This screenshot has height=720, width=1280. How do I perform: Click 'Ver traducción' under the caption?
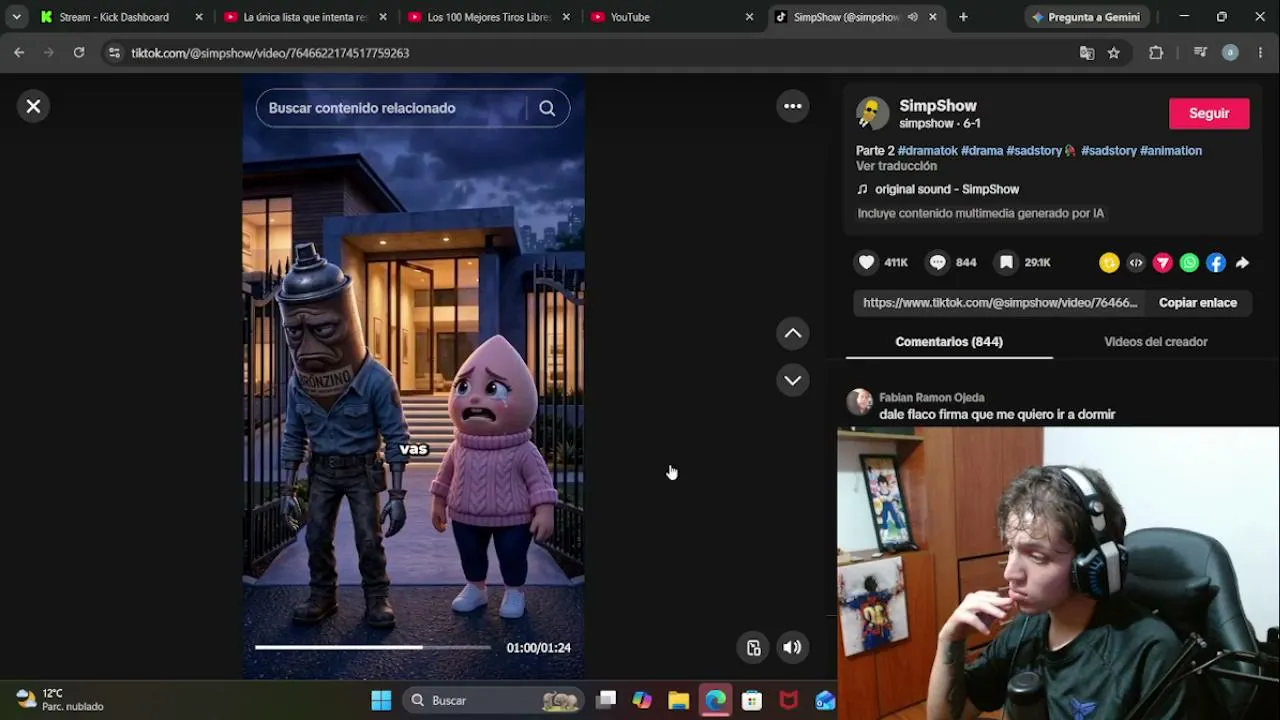tap(896, 166)
